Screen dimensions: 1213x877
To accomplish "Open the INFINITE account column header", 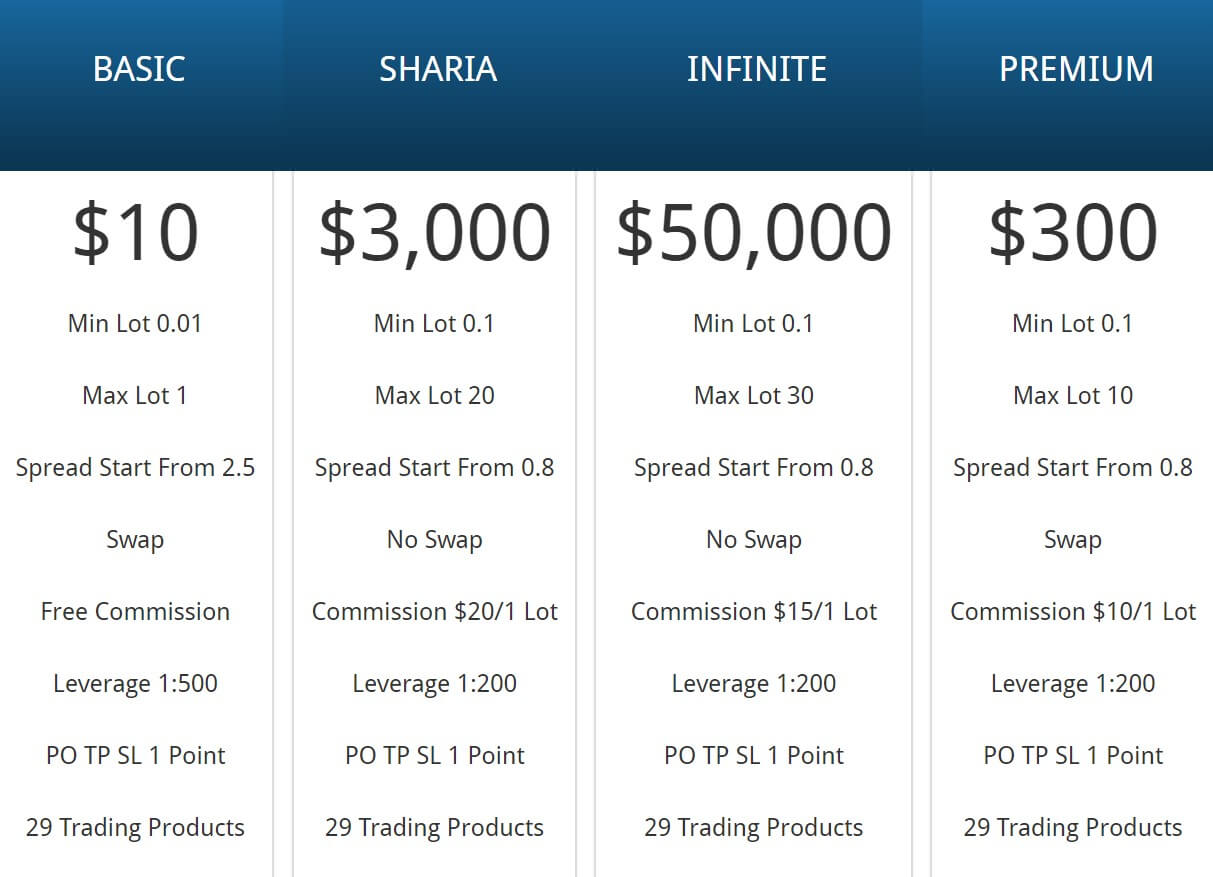I will click(756, 69).
